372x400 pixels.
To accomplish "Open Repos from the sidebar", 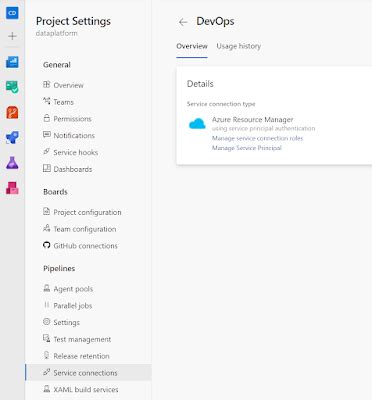I will (x=12, y=113).
